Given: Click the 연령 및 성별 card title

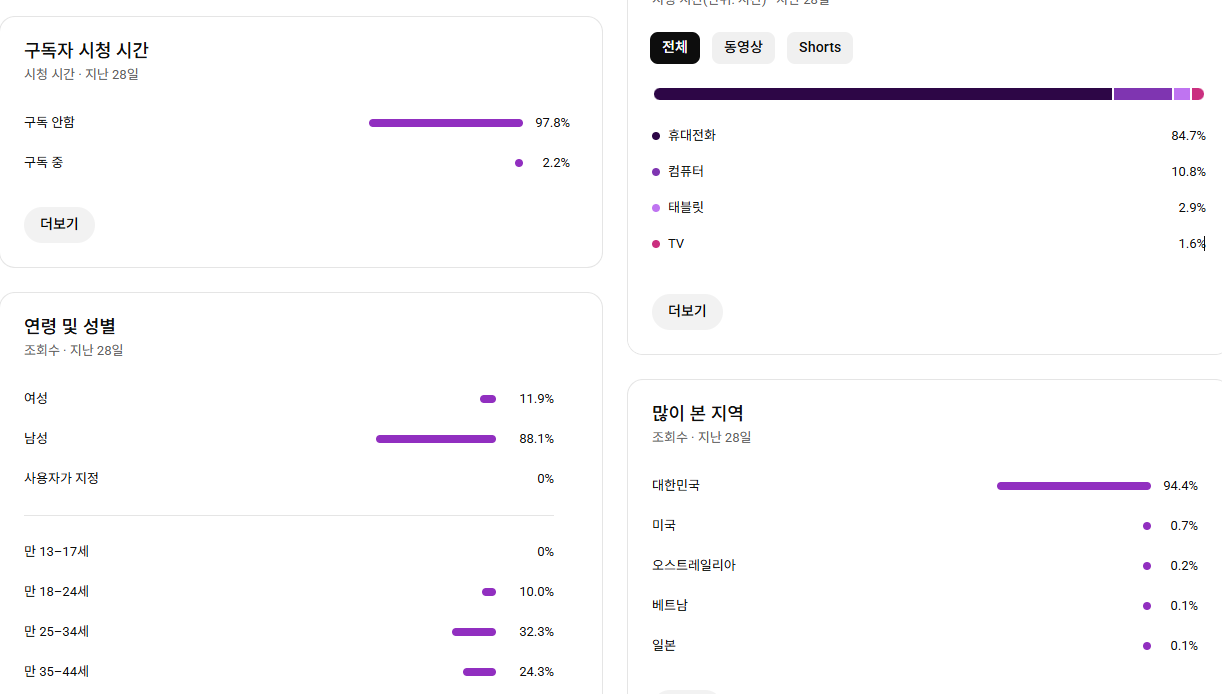Looking at the screenshot, I should [x=70, y=326].
